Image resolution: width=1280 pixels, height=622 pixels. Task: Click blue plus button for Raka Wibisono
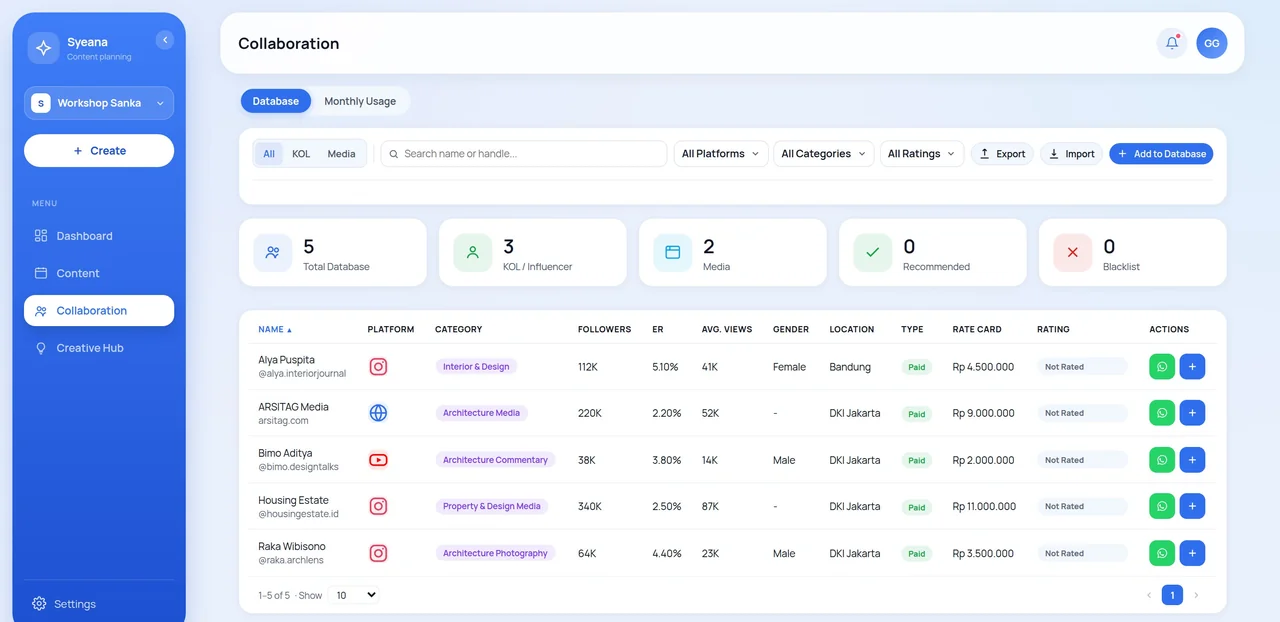tap(1192, 553)
